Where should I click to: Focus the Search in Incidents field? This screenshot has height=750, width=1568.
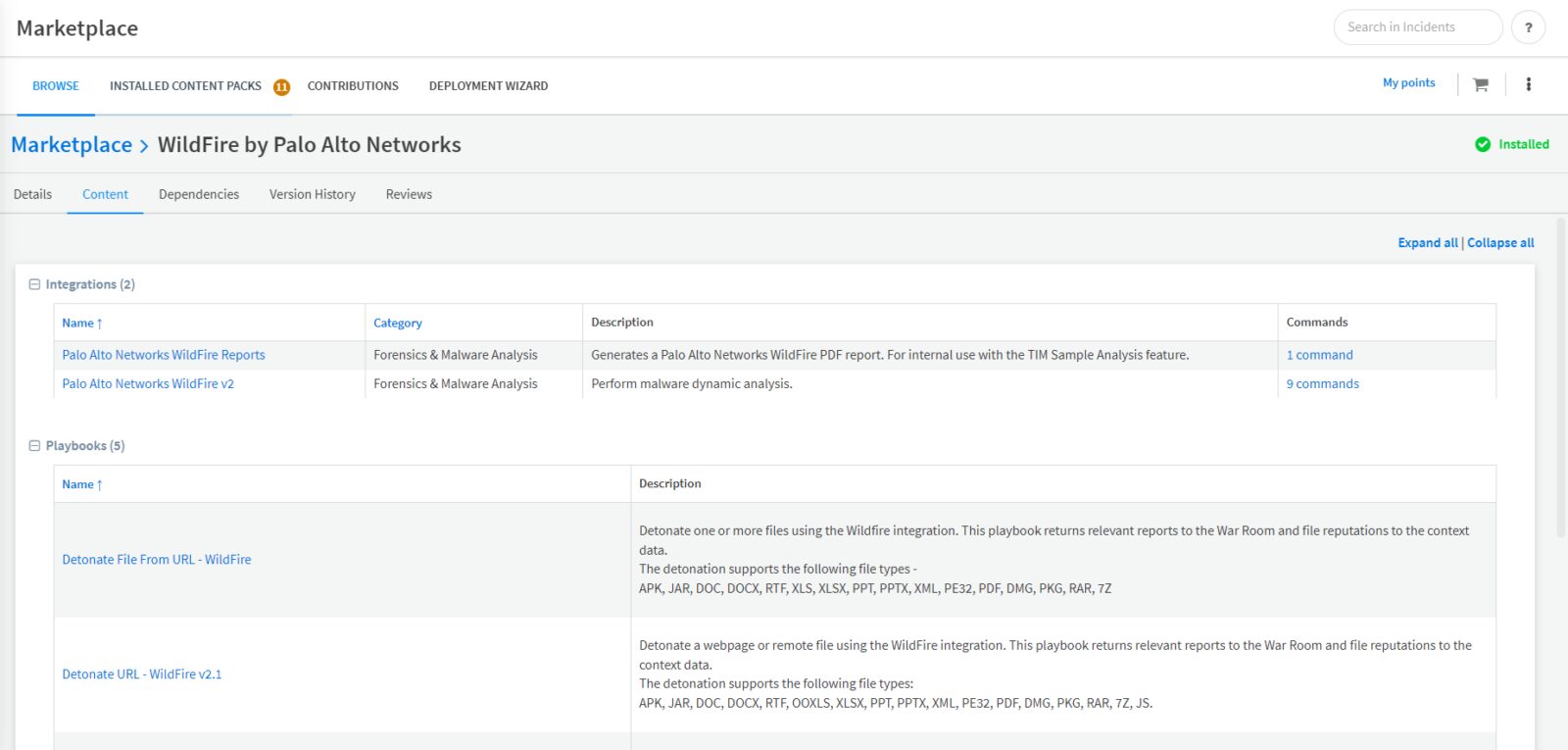1417,27
